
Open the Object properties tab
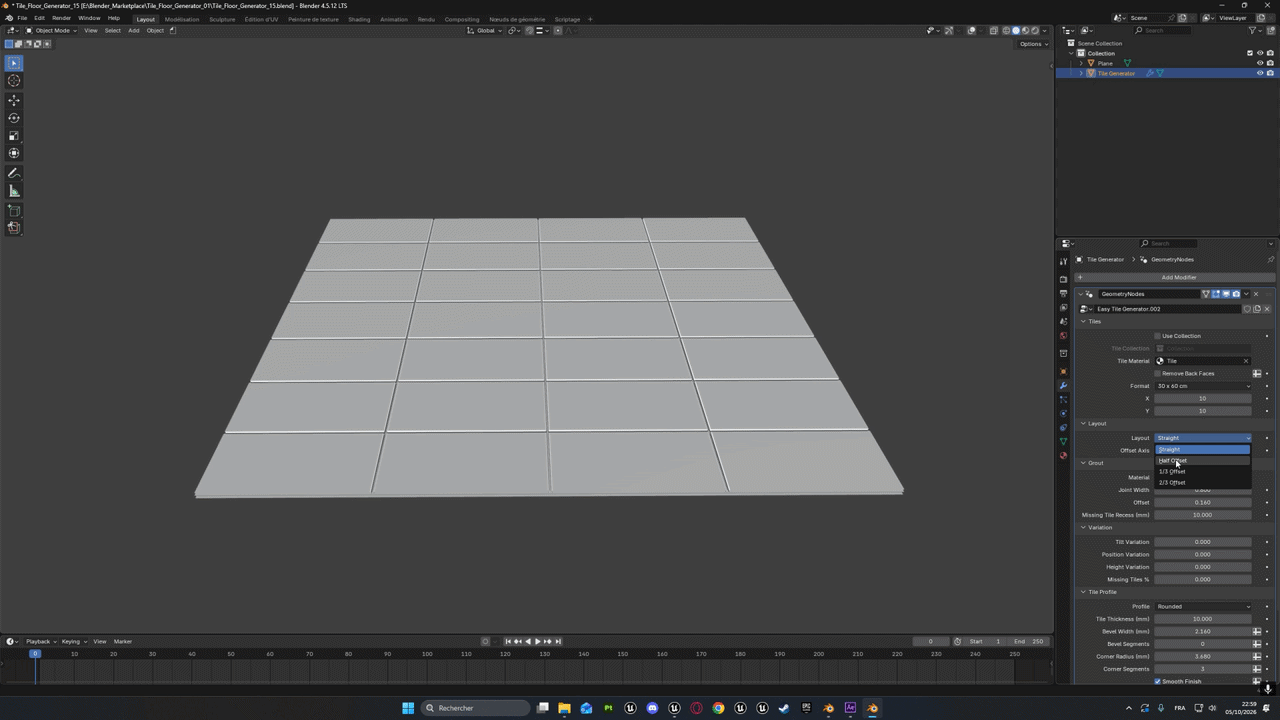pyautogui.click(x=1063, y=371)
